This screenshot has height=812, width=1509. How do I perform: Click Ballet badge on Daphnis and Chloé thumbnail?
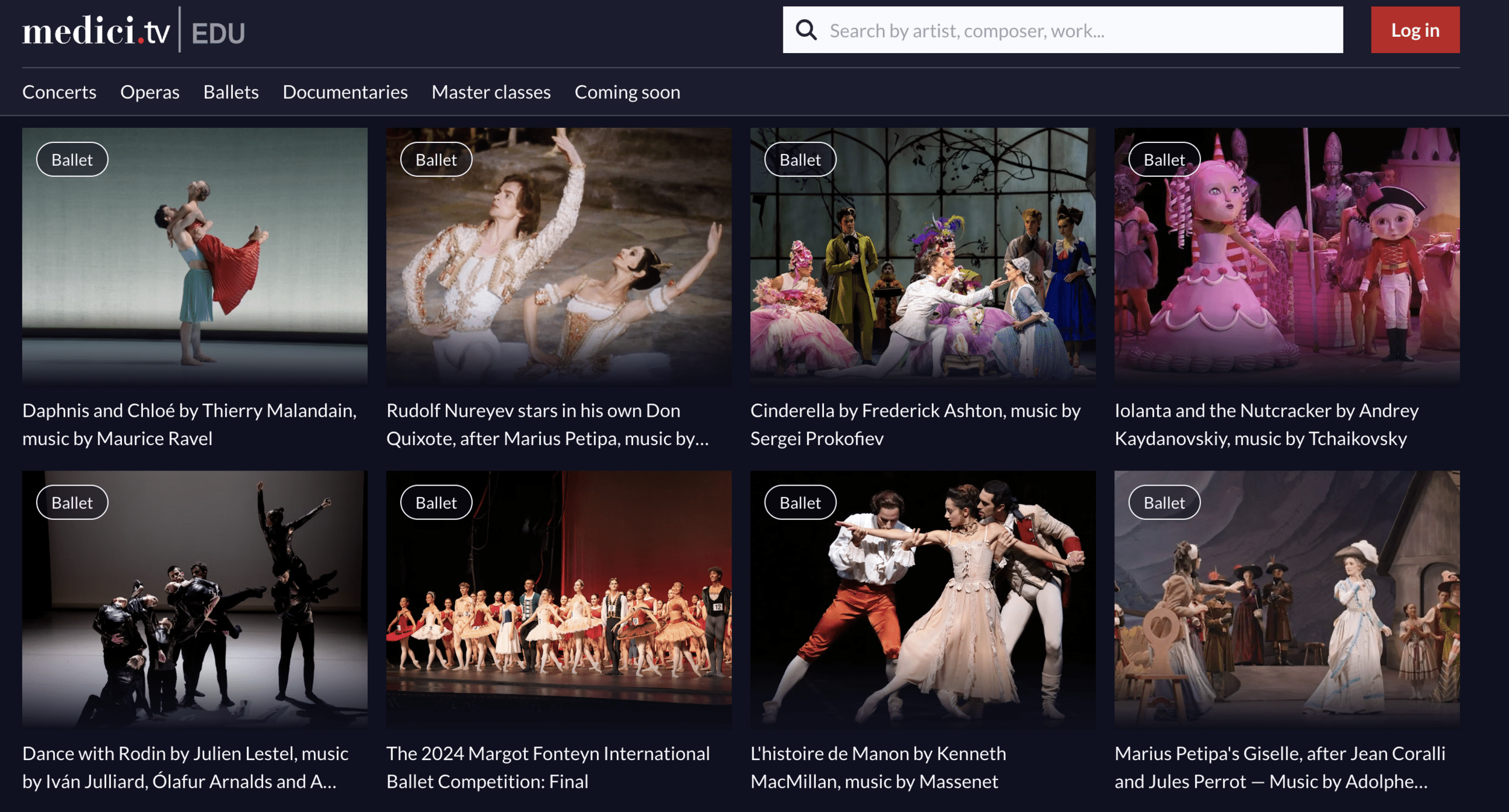[x=72, y=160]
